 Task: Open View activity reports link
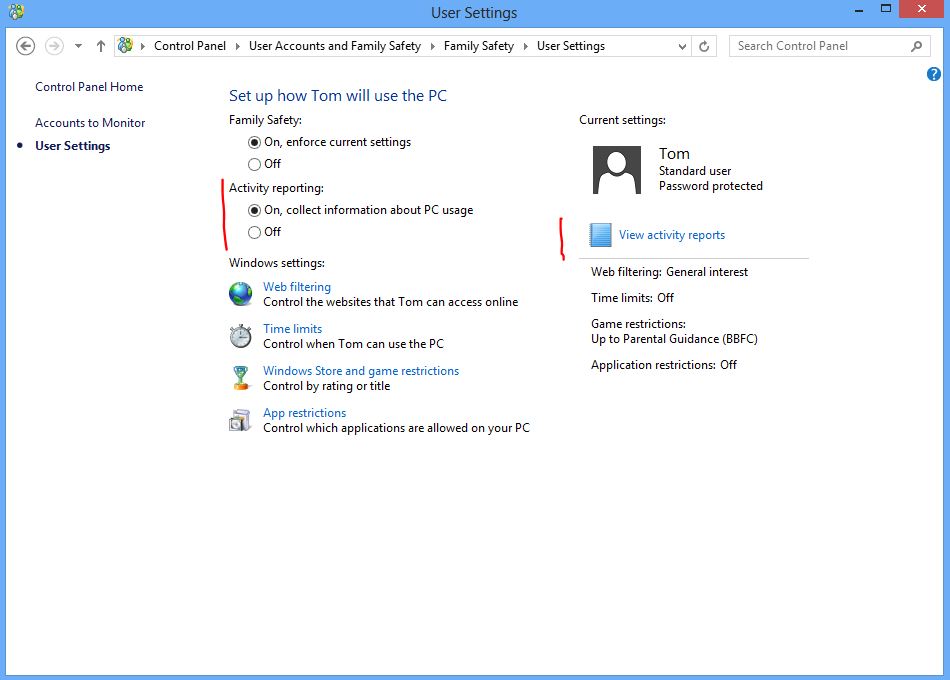click(672, 235)
